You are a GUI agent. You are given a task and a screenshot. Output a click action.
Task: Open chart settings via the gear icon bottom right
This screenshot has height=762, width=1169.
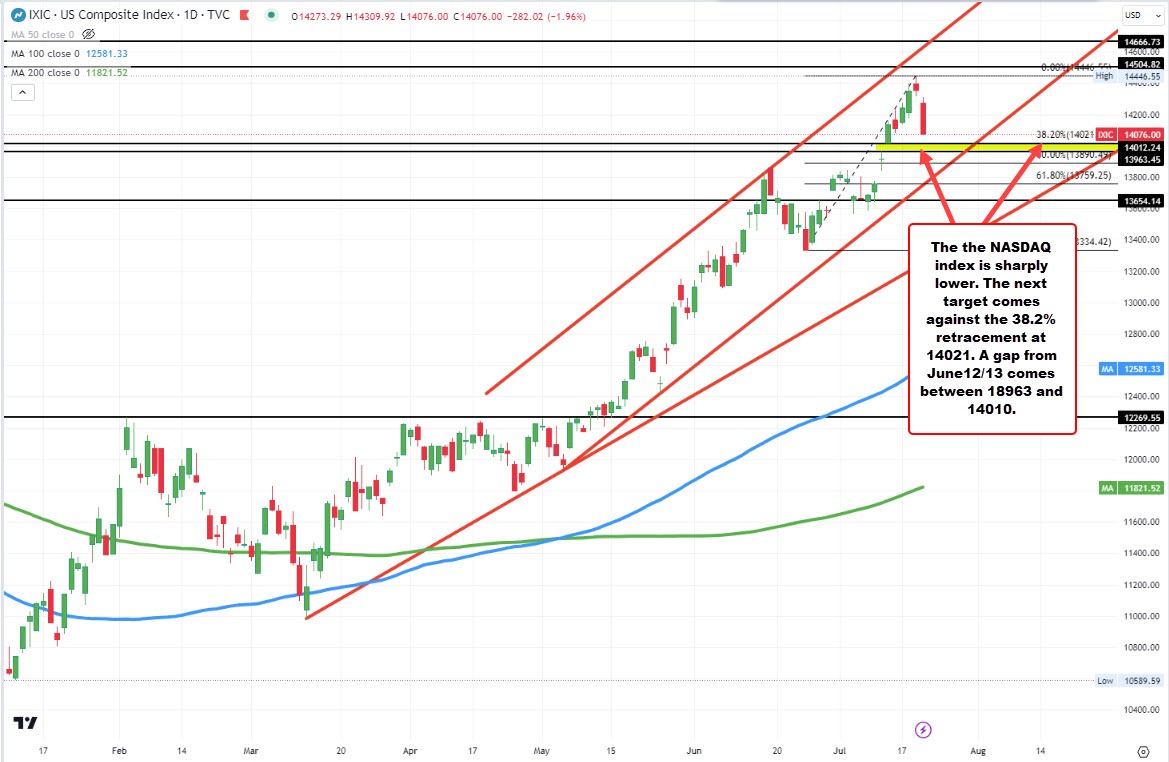[1144, 750]
